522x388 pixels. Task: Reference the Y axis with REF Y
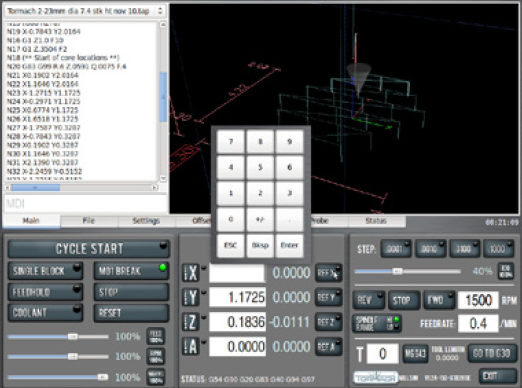click(328, 297)
